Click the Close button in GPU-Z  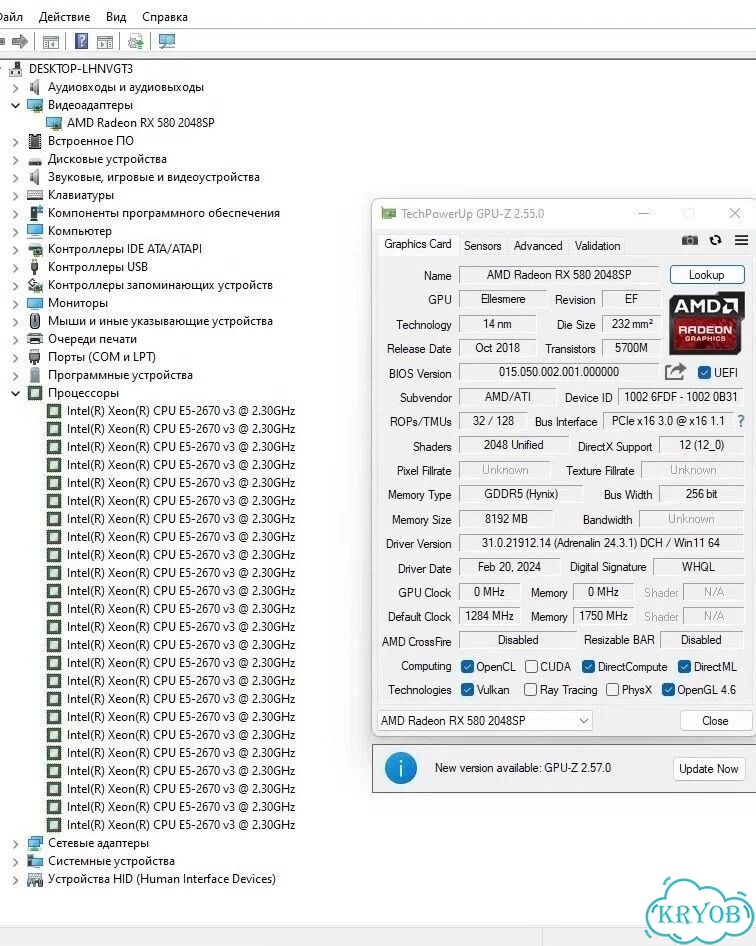tap(715, 720)
